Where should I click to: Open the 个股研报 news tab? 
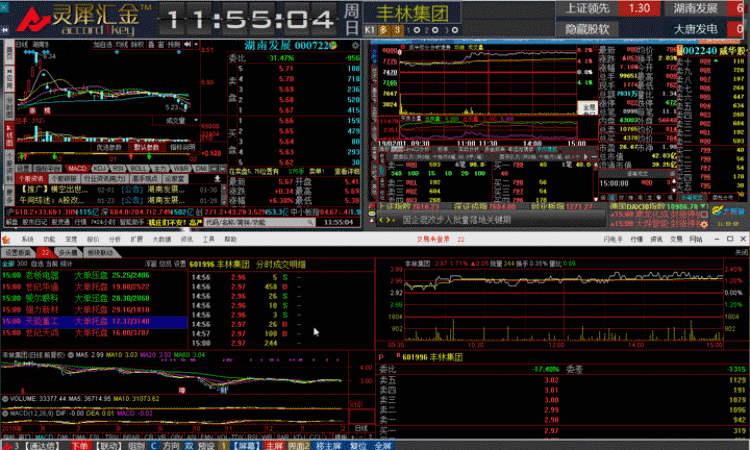click(64, 179)
